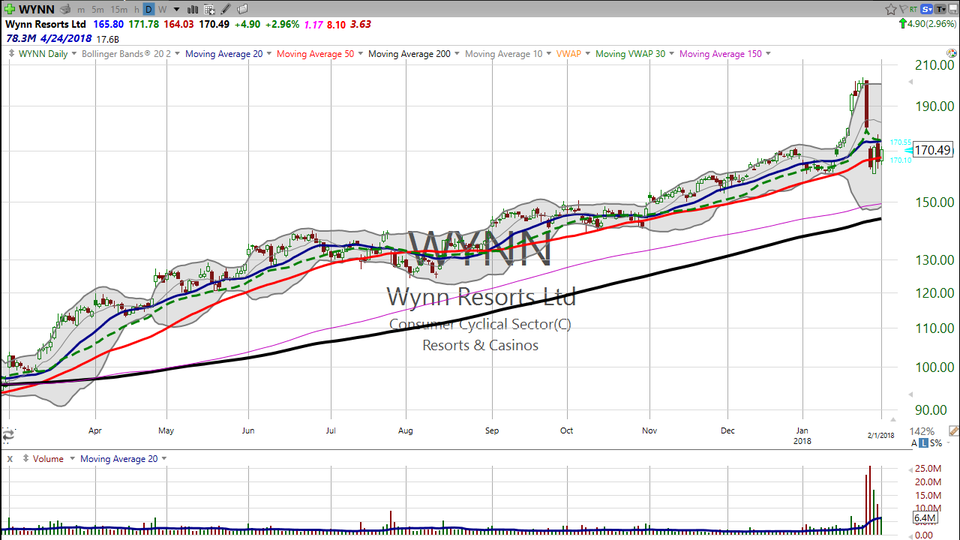The height and width of the screenshot is (540, 960).
Task: Click the coins icon beside WYNN ticker
Action: click(66, 9)
